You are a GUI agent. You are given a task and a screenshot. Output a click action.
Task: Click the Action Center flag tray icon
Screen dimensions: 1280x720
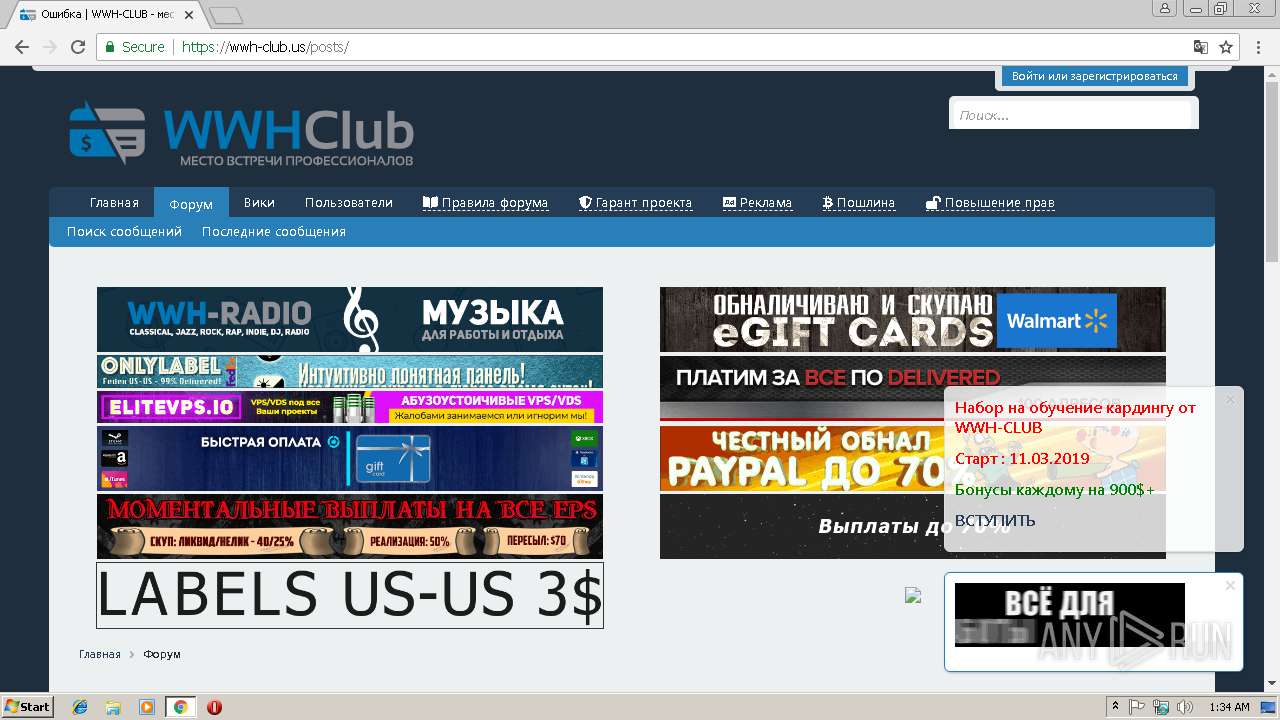[x=1137, y=707]
